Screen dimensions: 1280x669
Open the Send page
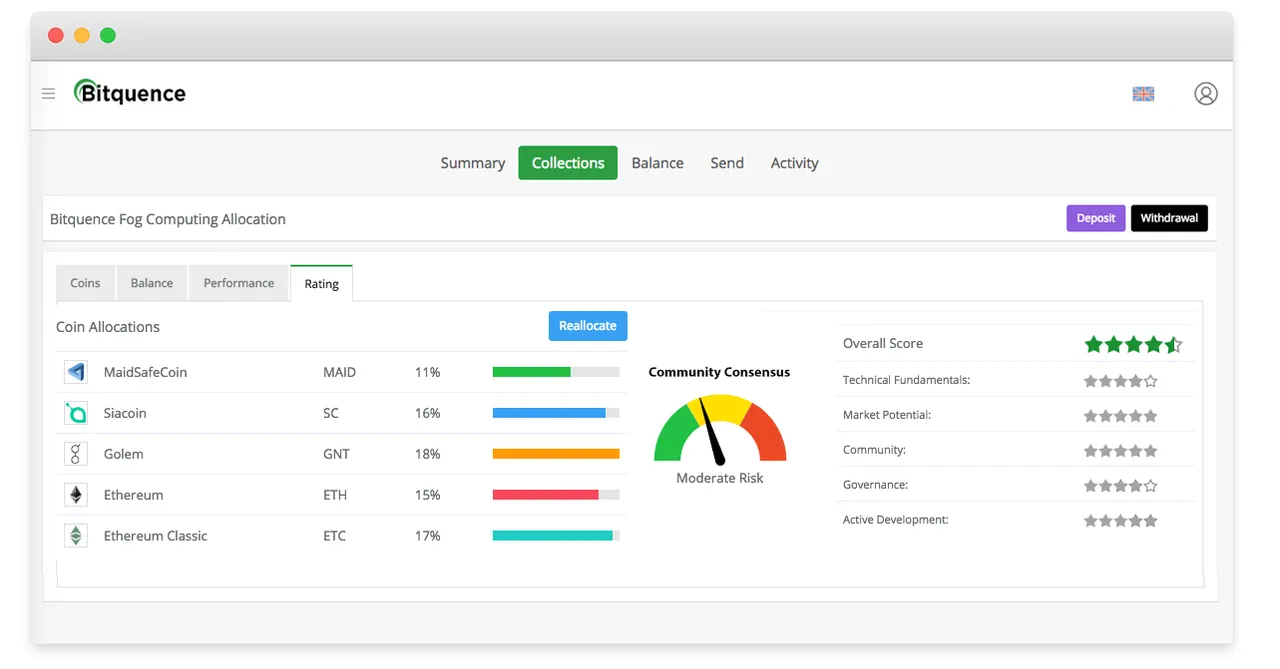click(x=727, y=163)
